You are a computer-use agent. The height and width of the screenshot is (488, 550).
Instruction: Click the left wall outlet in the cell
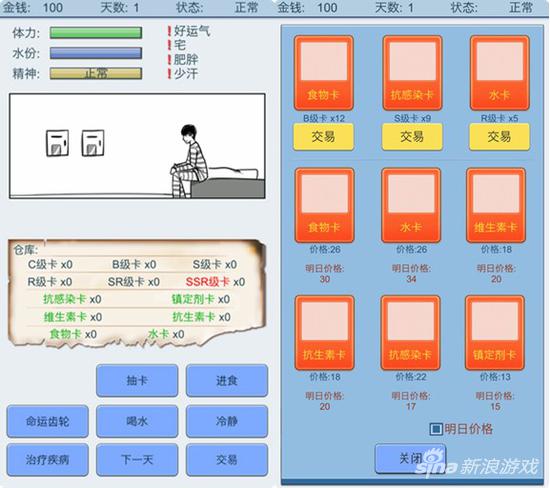[57, 143]
